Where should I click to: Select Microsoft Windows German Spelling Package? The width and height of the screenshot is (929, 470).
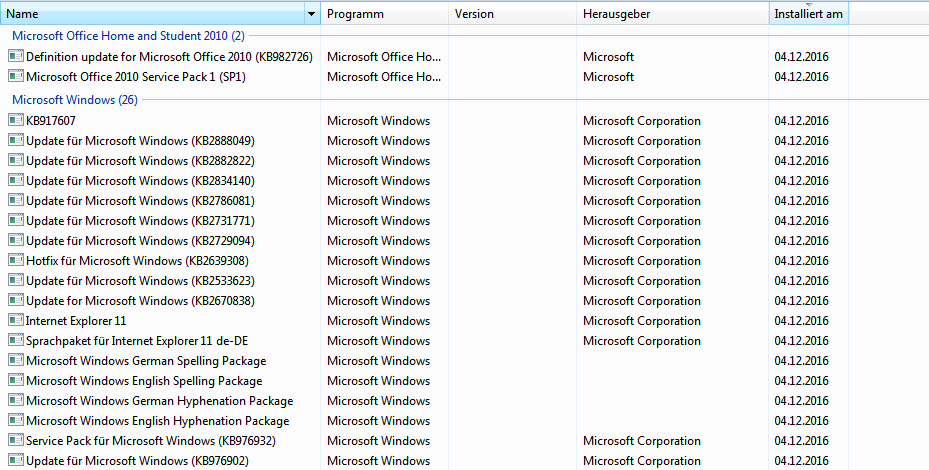click(x=146, y=361)
